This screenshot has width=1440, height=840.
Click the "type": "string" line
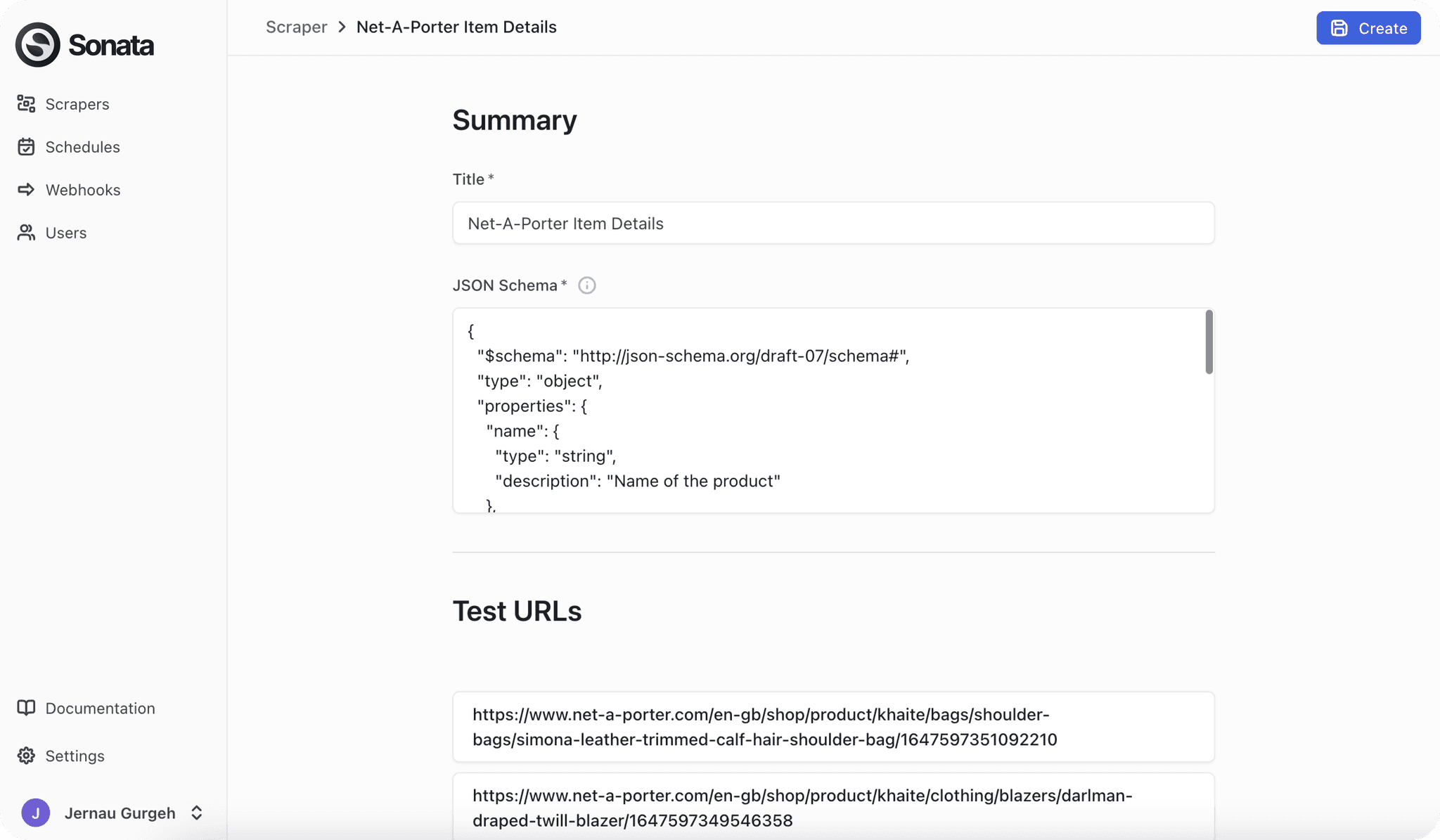pos(555,456)
